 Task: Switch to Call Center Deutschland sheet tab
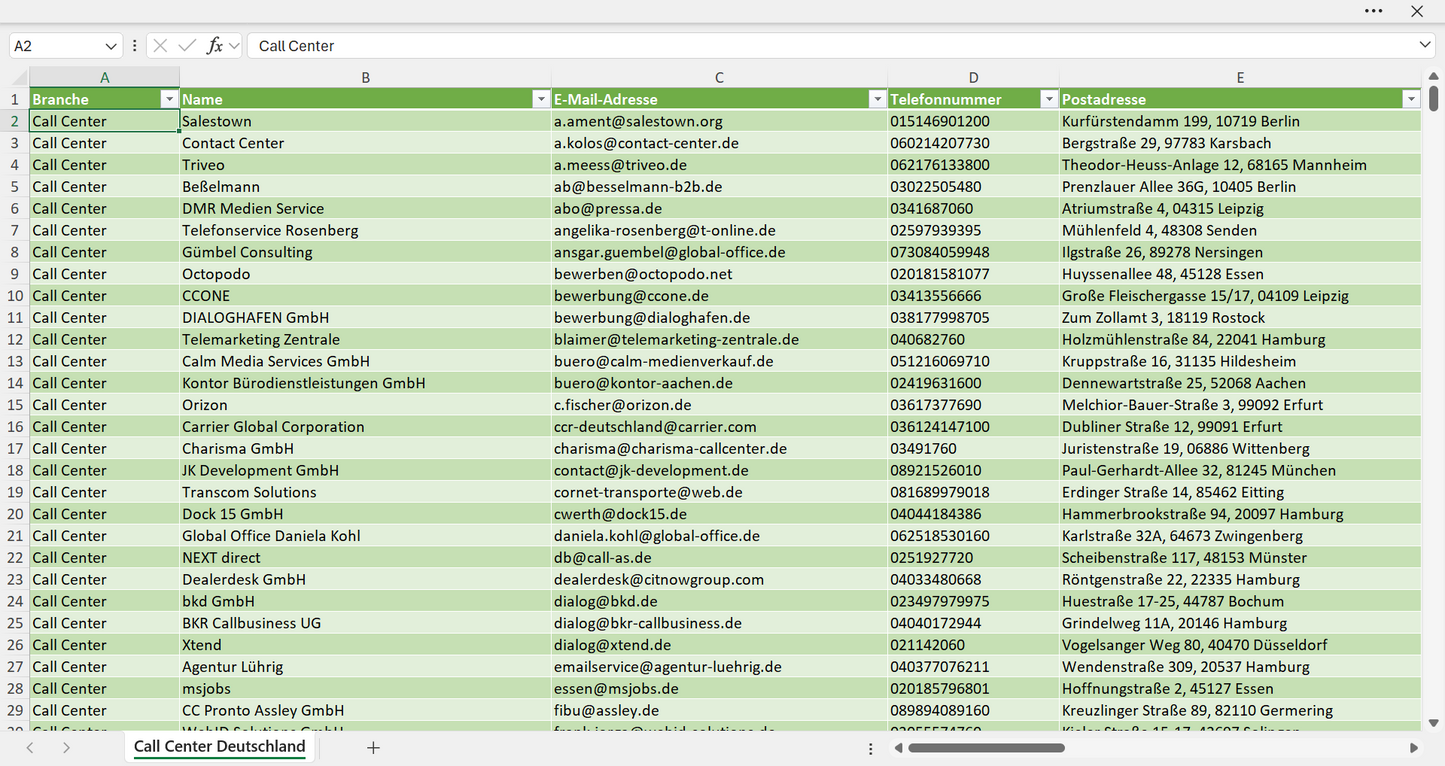coord(219,747)
